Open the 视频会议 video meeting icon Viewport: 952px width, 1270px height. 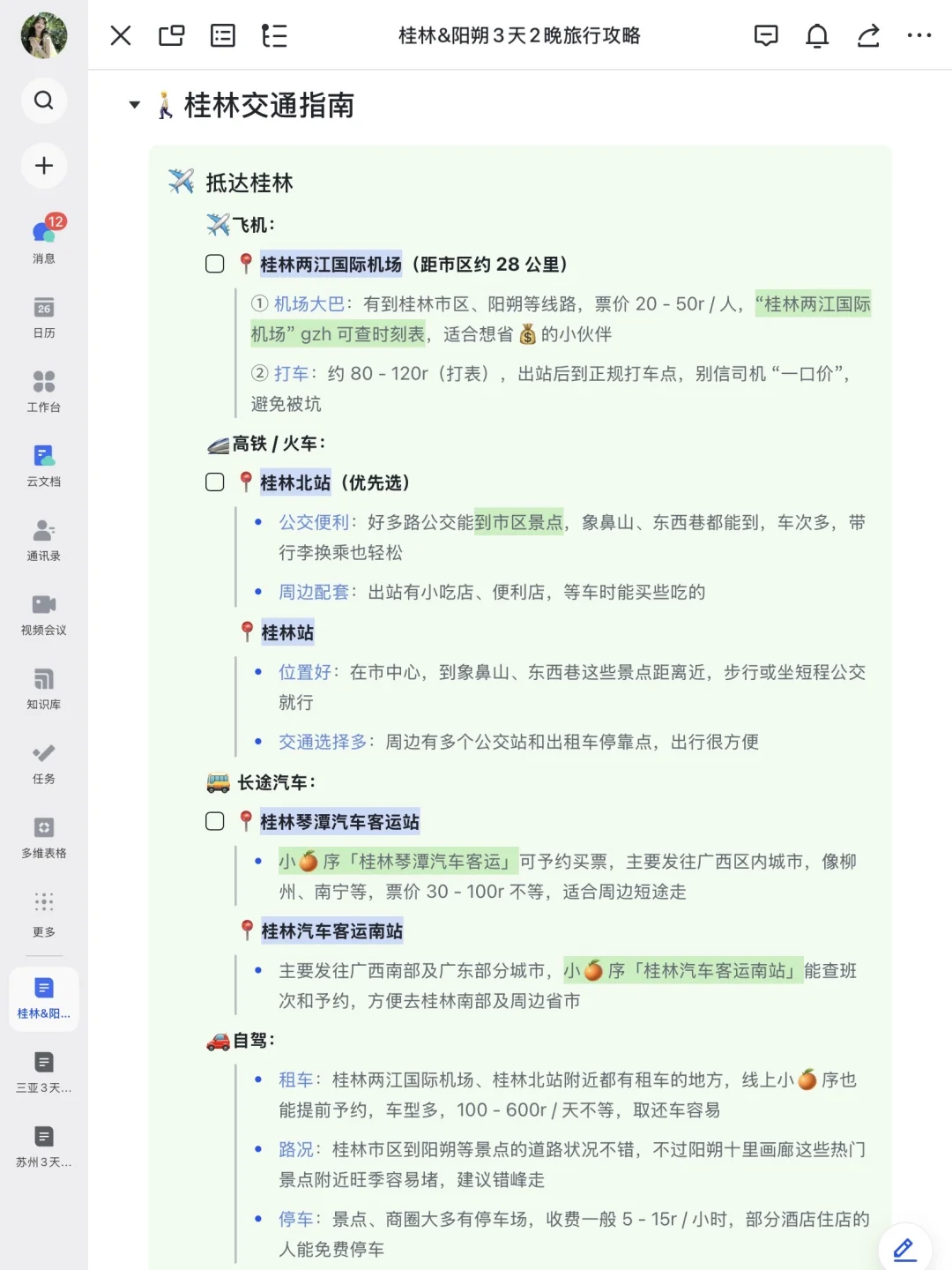[44, 609]
